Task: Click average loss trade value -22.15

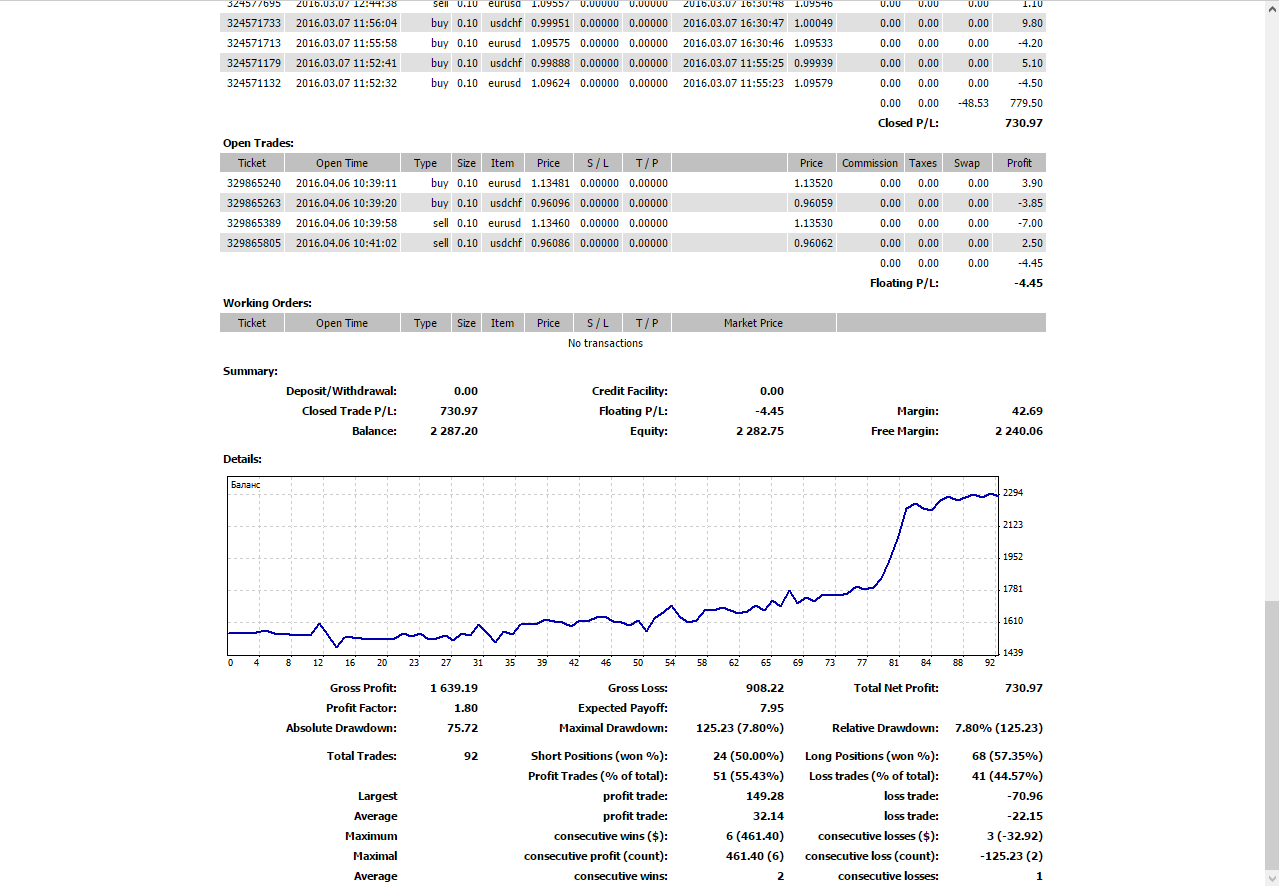Action: pyautogui.click(x=1026, y=816)
